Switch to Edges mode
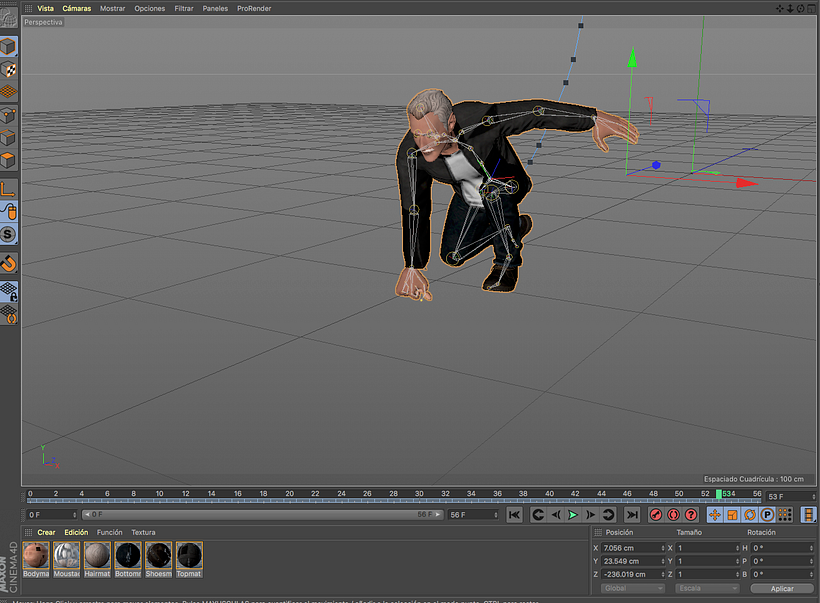 [x=8, y=138]
